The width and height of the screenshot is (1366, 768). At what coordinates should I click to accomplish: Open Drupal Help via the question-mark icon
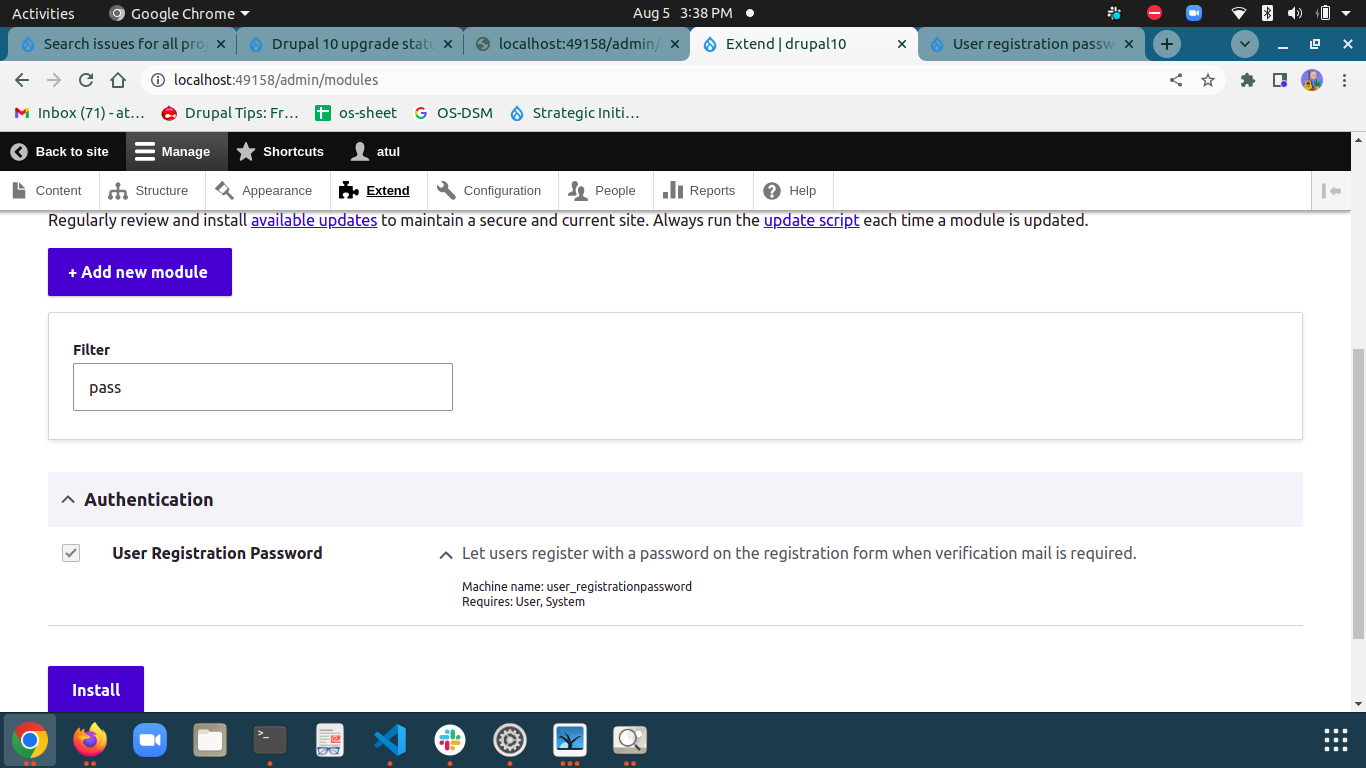769,190
